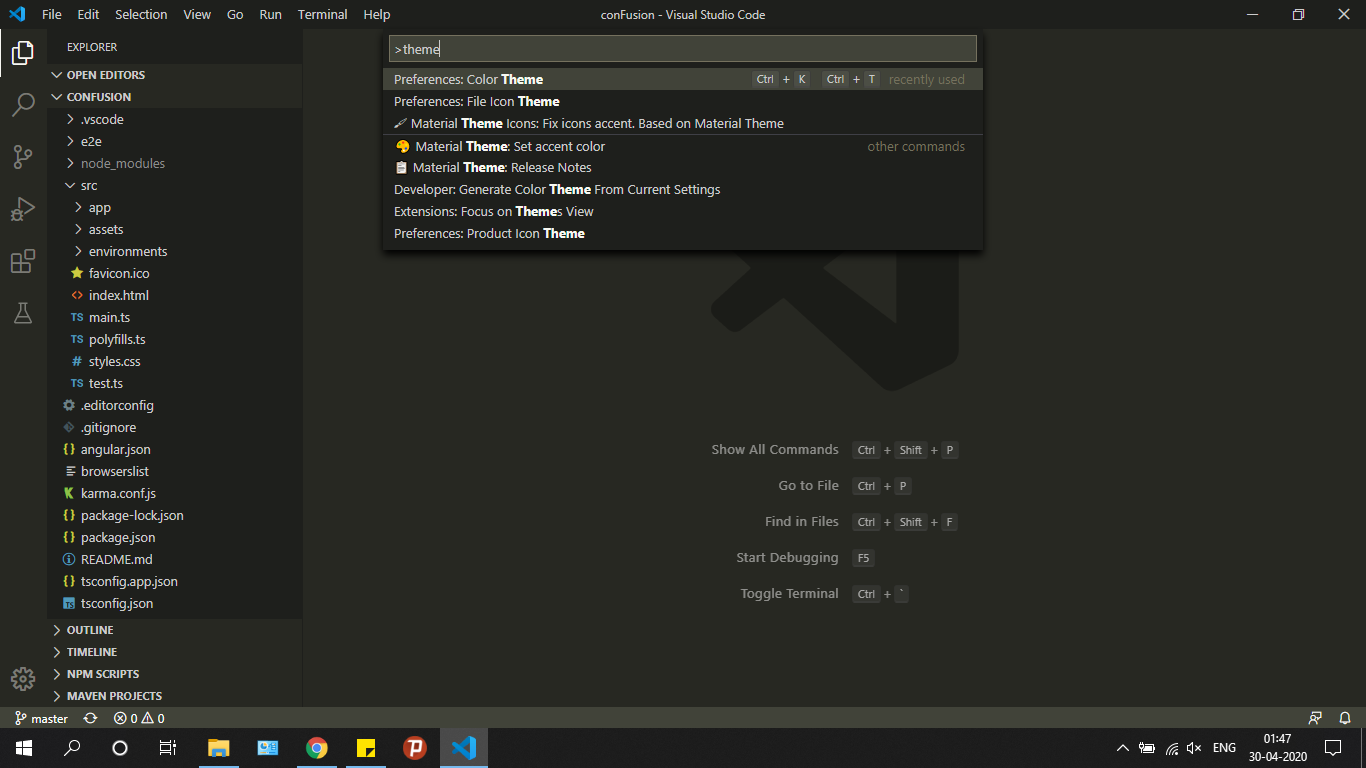Open errors and warnings count in status bar

139,718
